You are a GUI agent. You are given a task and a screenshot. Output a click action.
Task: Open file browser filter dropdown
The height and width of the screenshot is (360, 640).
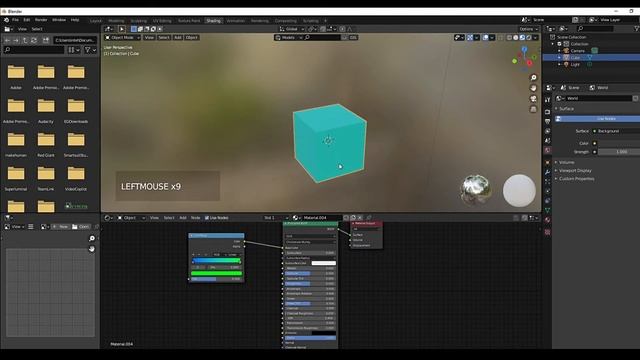[x=90, y=50]
